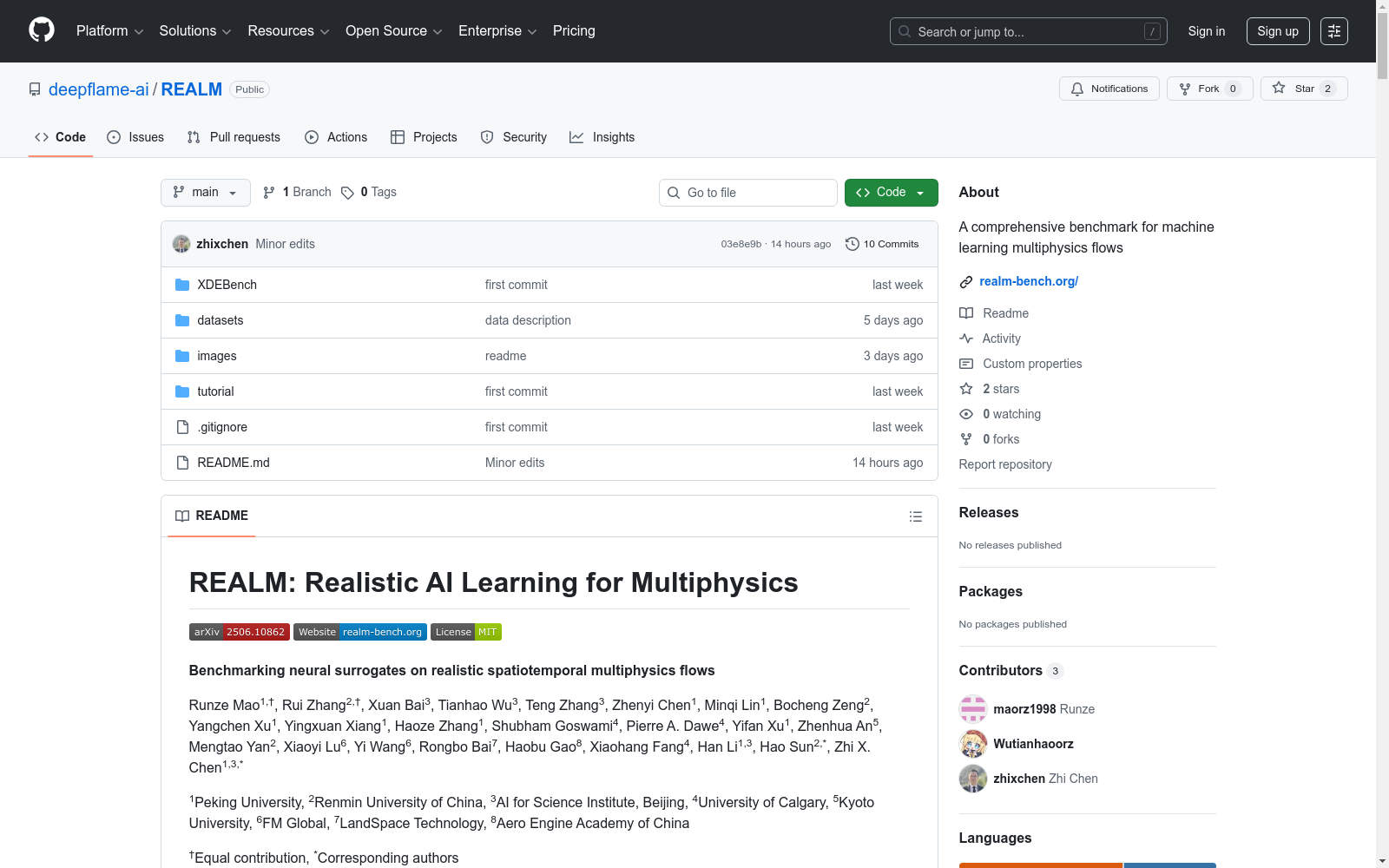This screenshot has width=1389, height=868.
Task: Click the fork icon on Fork button
Action: tap(1185, 89)
